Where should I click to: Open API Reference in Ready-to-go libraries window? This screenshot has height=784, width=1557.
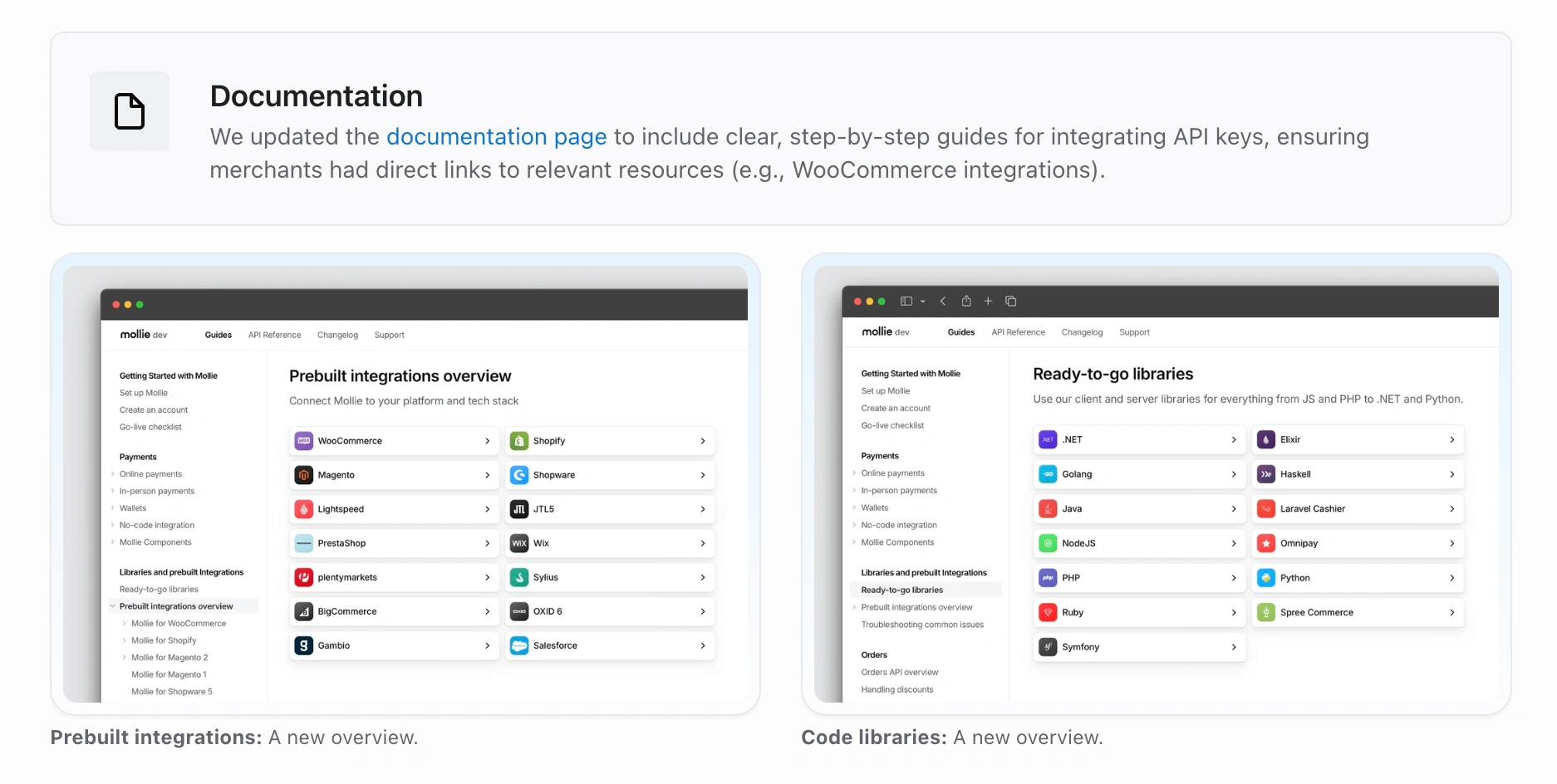pyautogui.click(x=1019, y=332)
